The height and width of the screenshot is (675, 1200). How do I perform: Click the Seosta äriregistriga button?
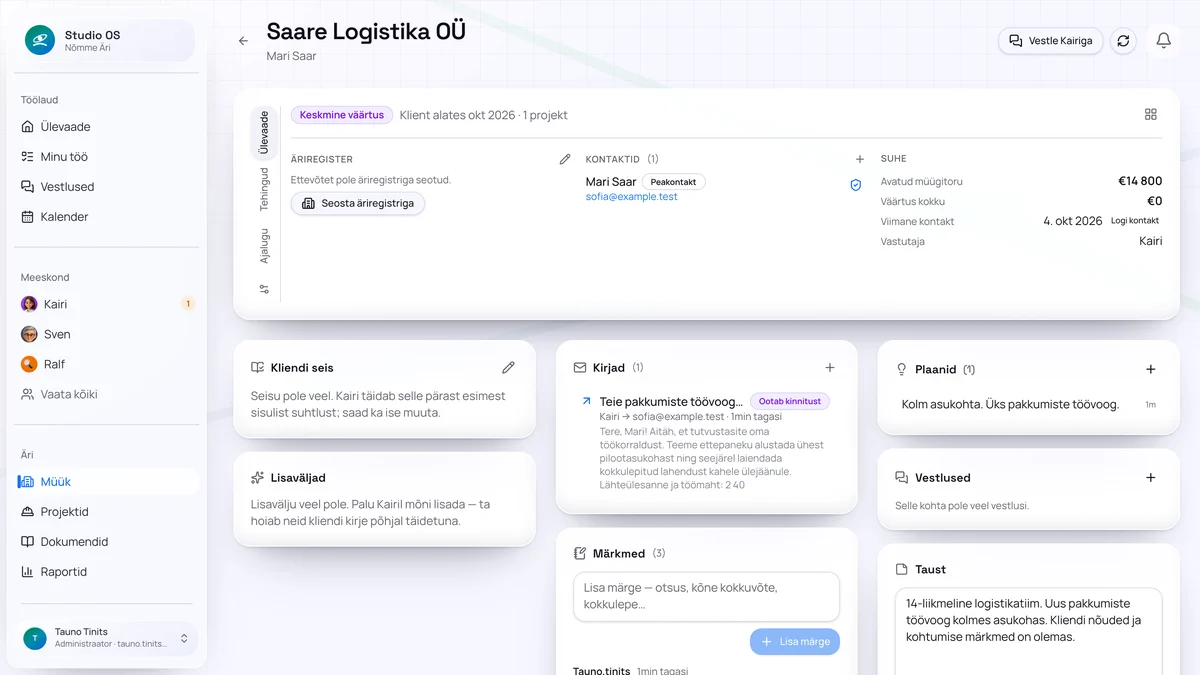click(x=358, y=203)
